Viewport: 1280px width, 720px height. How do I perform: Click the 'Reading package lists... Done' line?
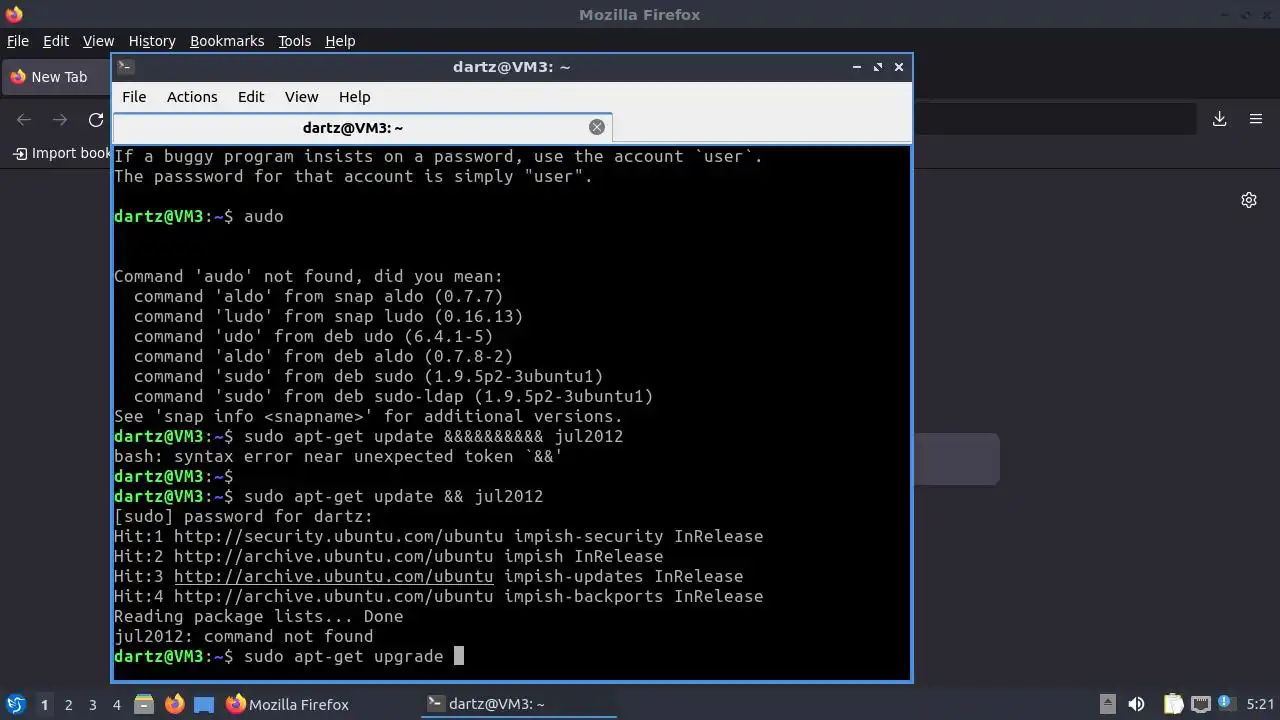(x=258, y=616)
